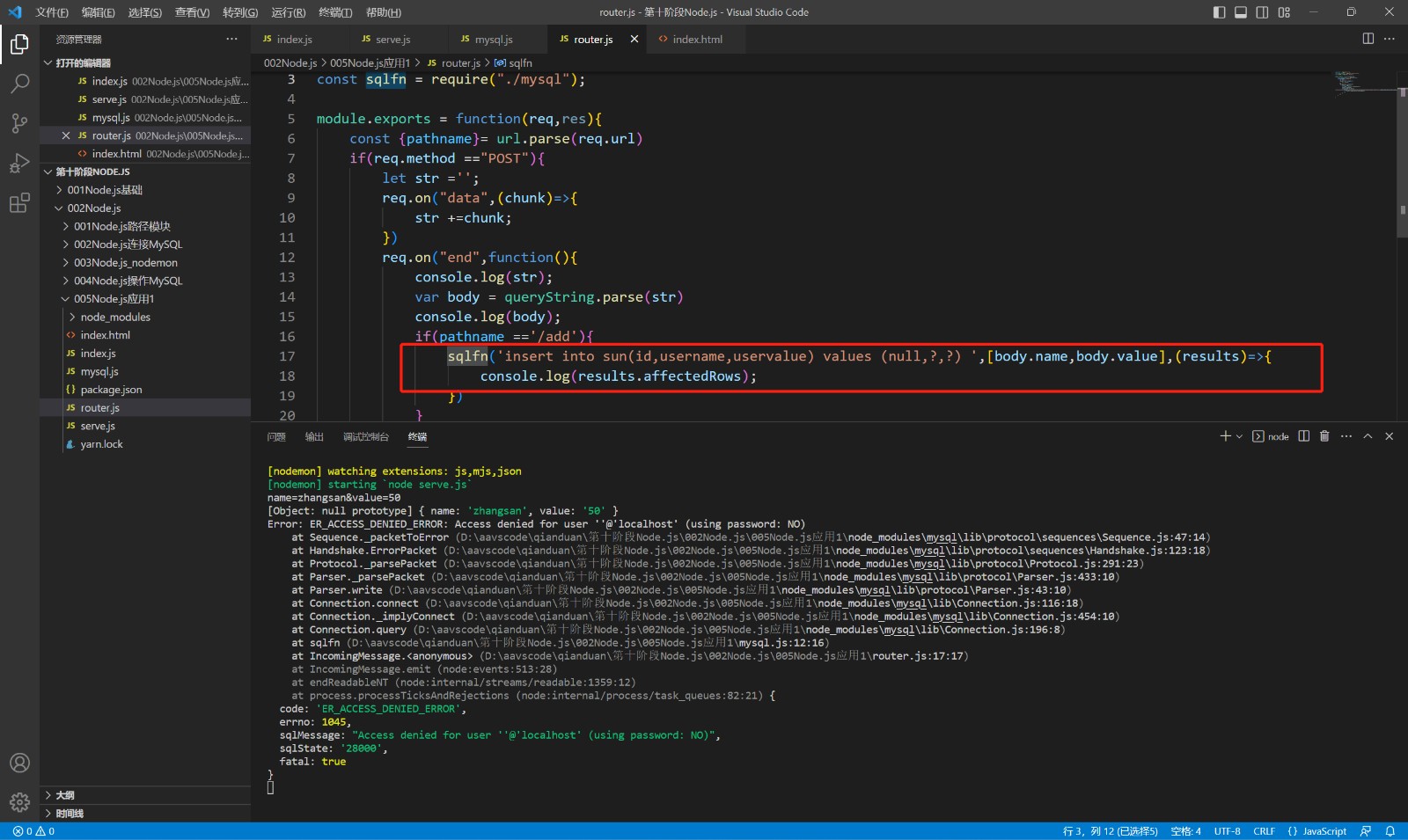Image resolution: width=1408 pixels, height=840 pixels.
Task: Open the 查看(V) menu
Action: coord(192,12)
